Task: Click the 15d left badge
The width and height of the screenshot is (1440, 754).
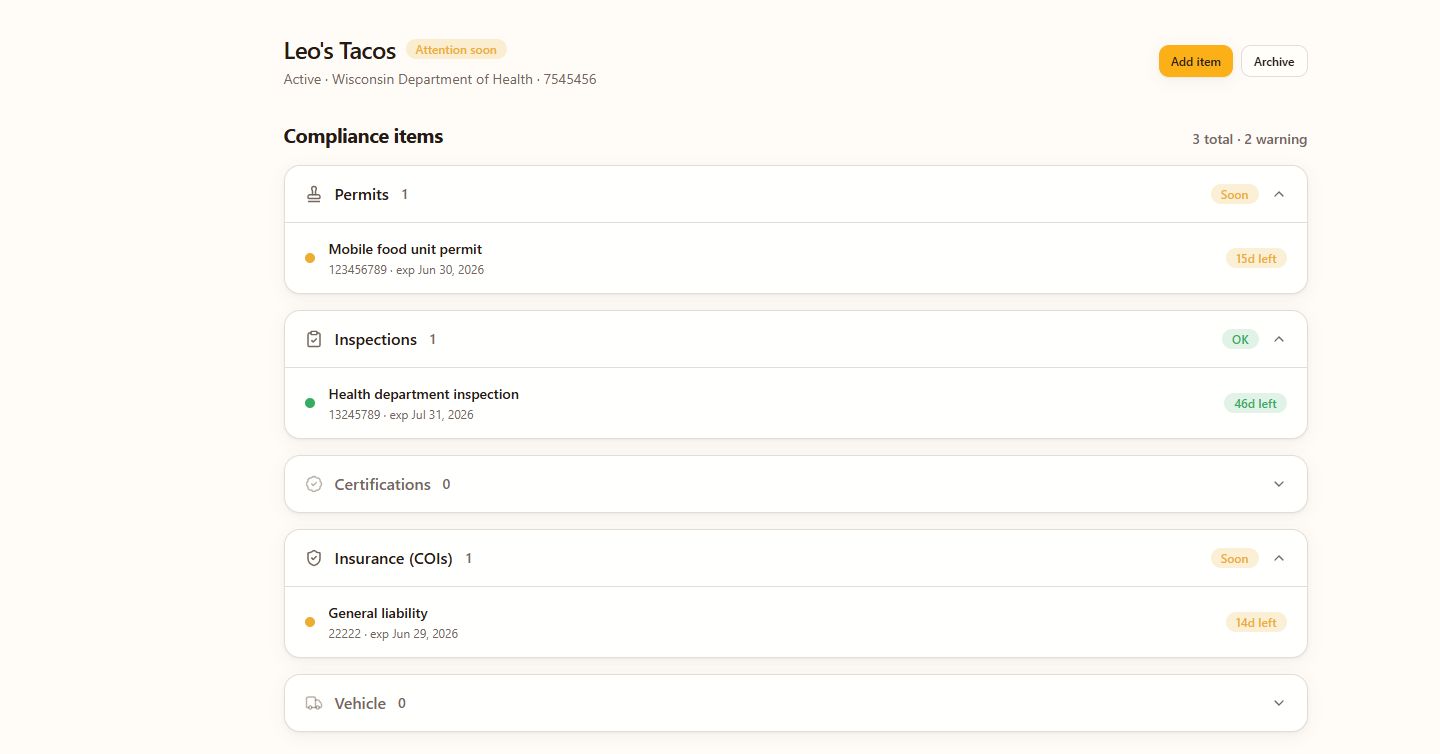Action: pyautogui.click(x=1256, y=259)
